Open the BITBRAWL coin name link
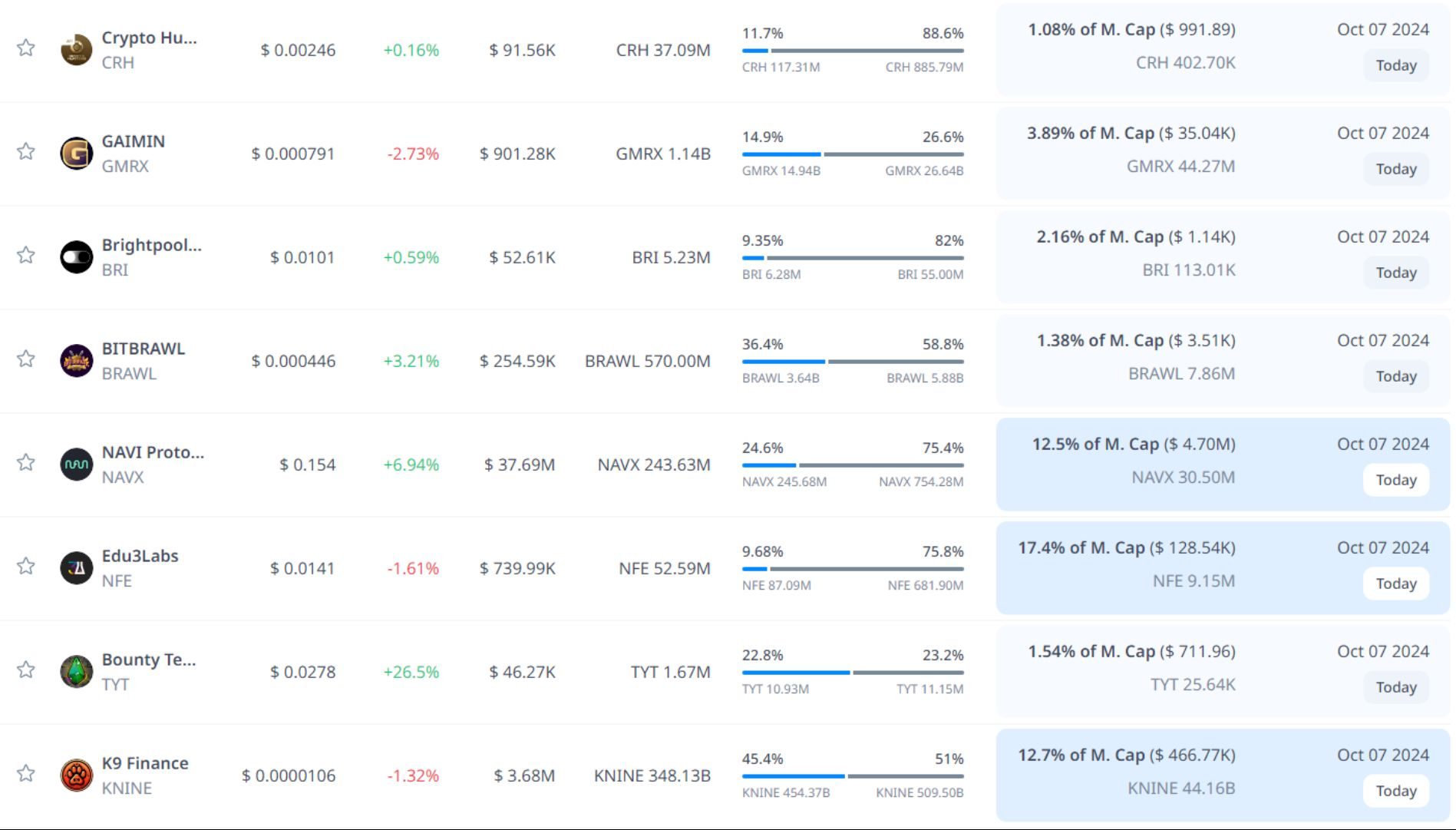 pos(144,349)
